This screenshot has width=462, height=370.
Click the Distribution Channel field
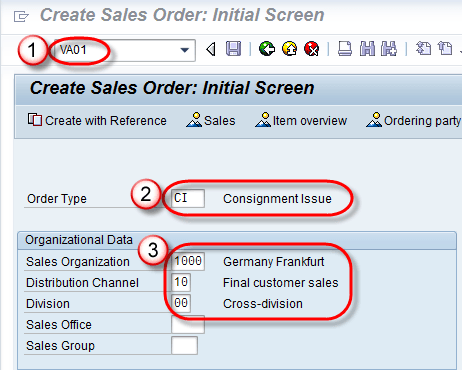[181, 282]
